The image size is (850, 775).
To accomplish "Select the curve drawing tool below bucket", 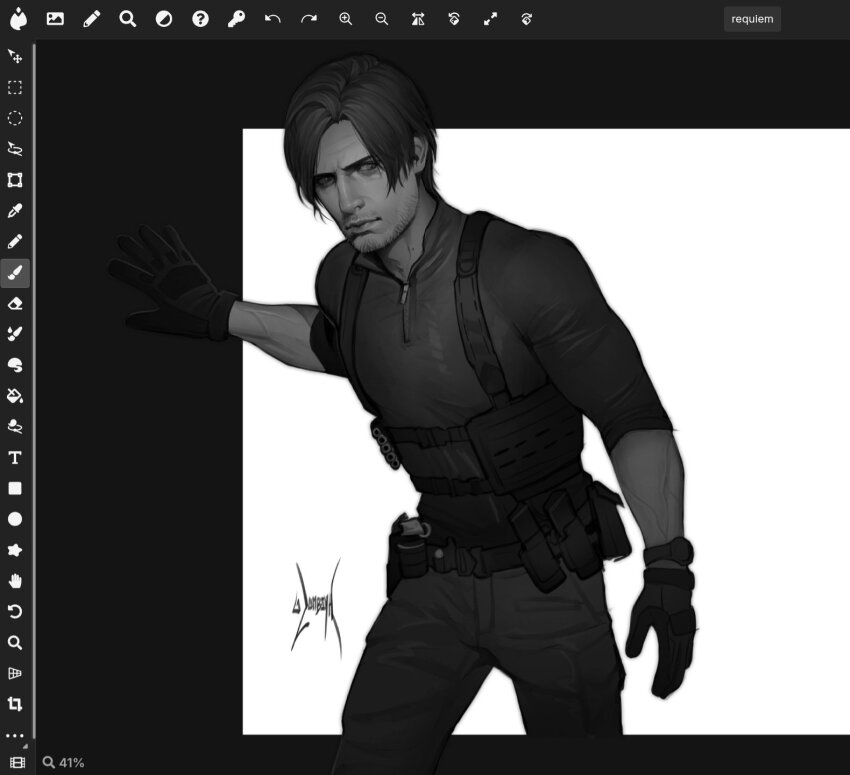I will coord(15,427).
